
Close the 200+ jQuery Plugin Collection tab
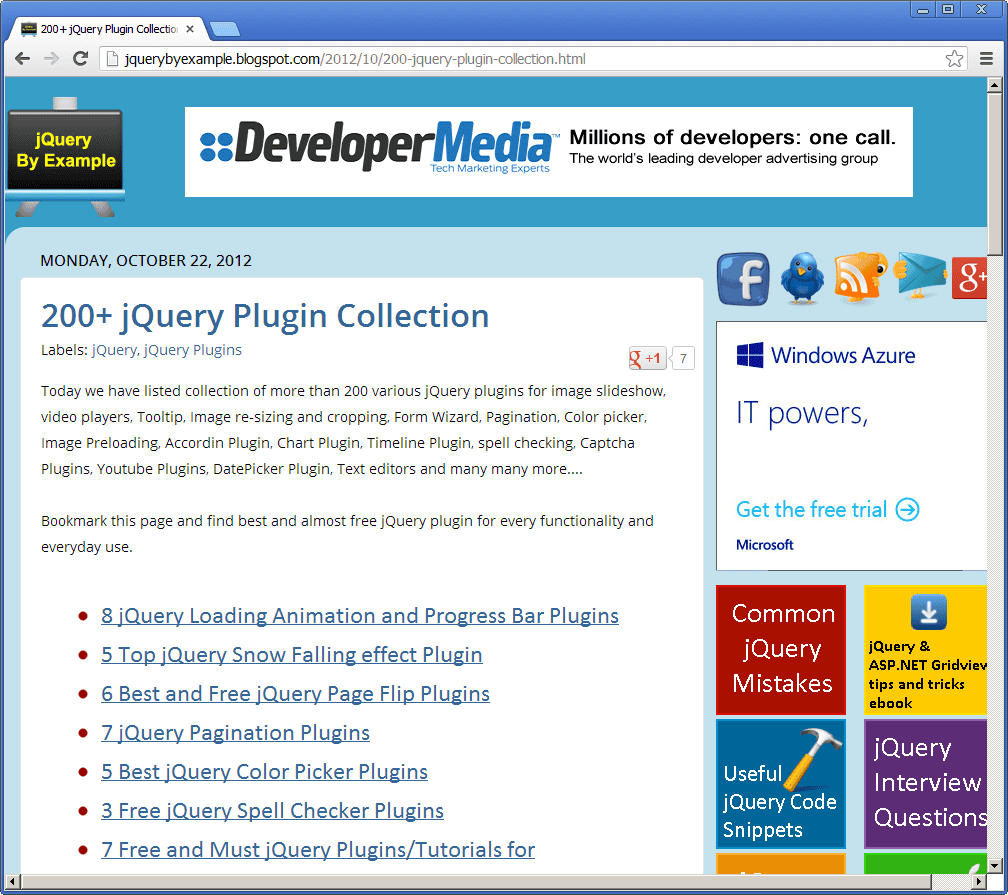(x=190, y=29)
